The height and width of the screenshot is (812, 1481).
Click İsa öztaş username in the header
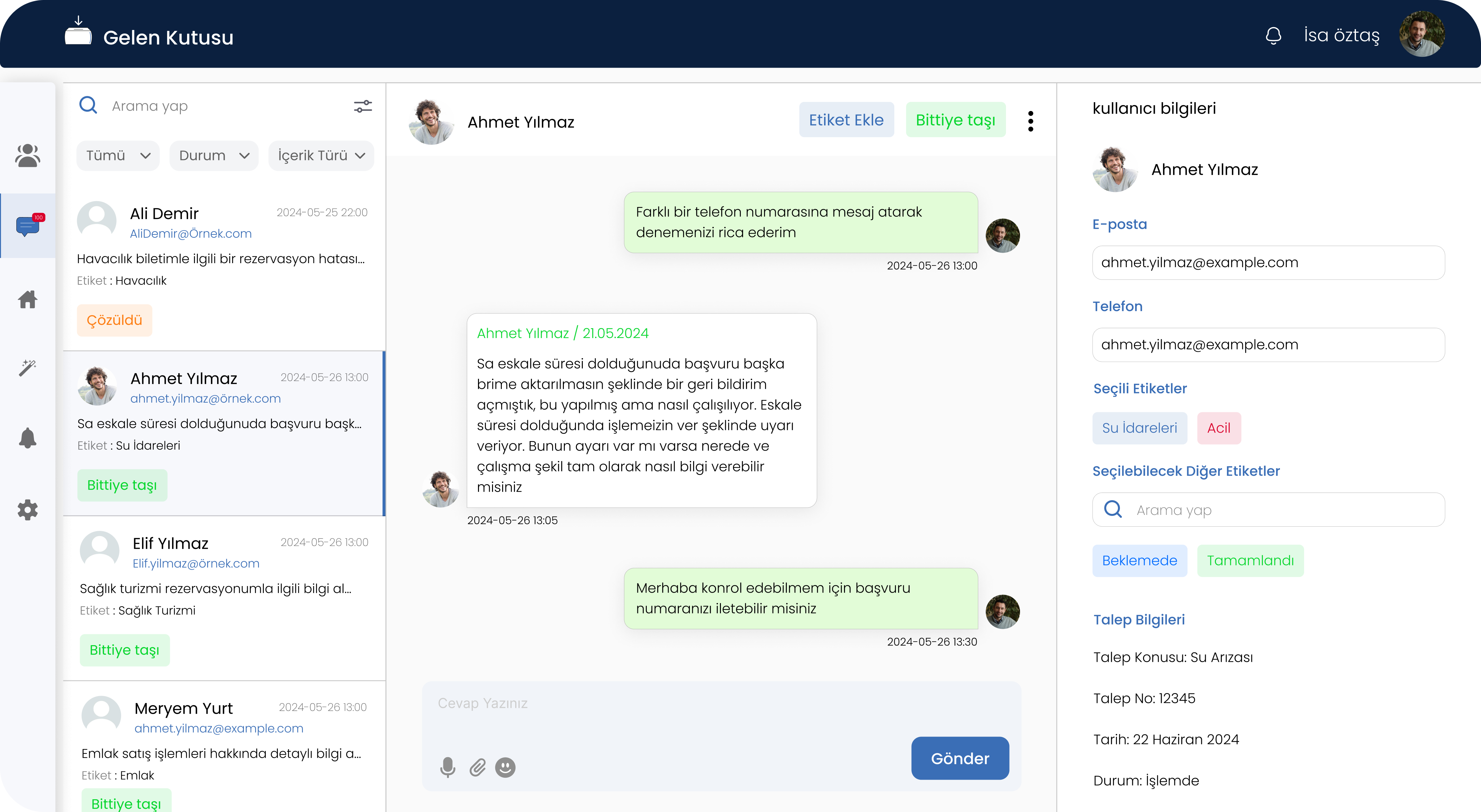coord(1341,35)
